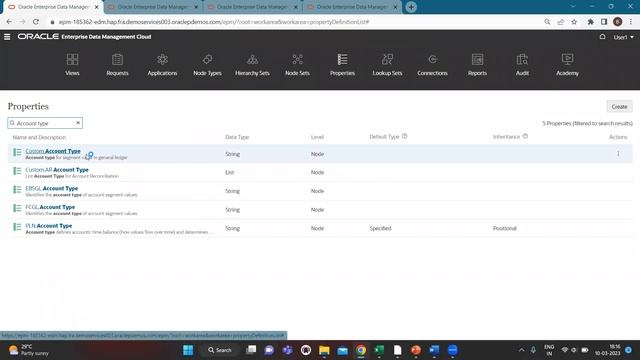Click the Default Type help icon

click(x=404, y=136)
